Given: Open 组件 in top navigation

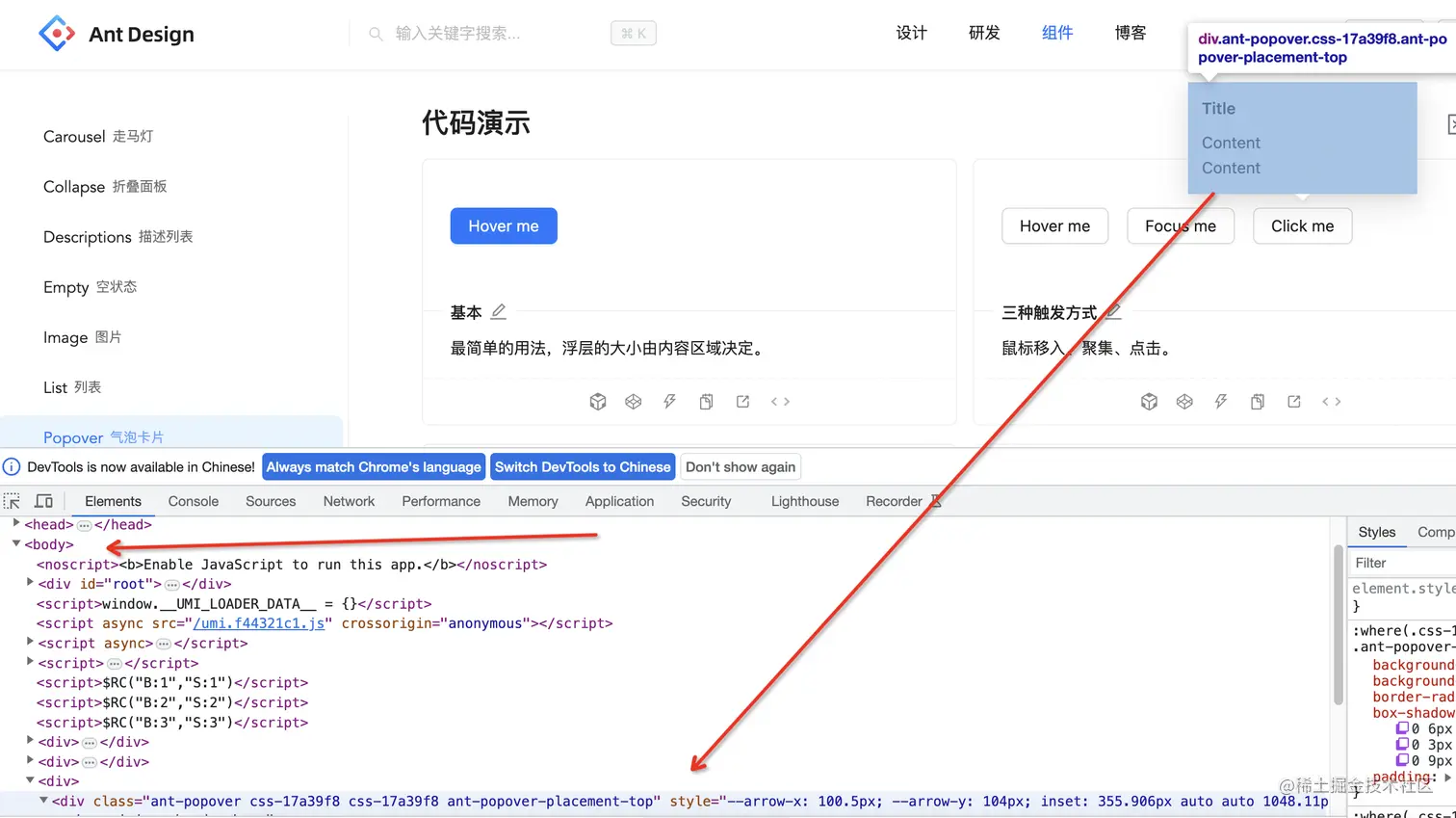Looking at the screenshot, I should point(1057,33).
